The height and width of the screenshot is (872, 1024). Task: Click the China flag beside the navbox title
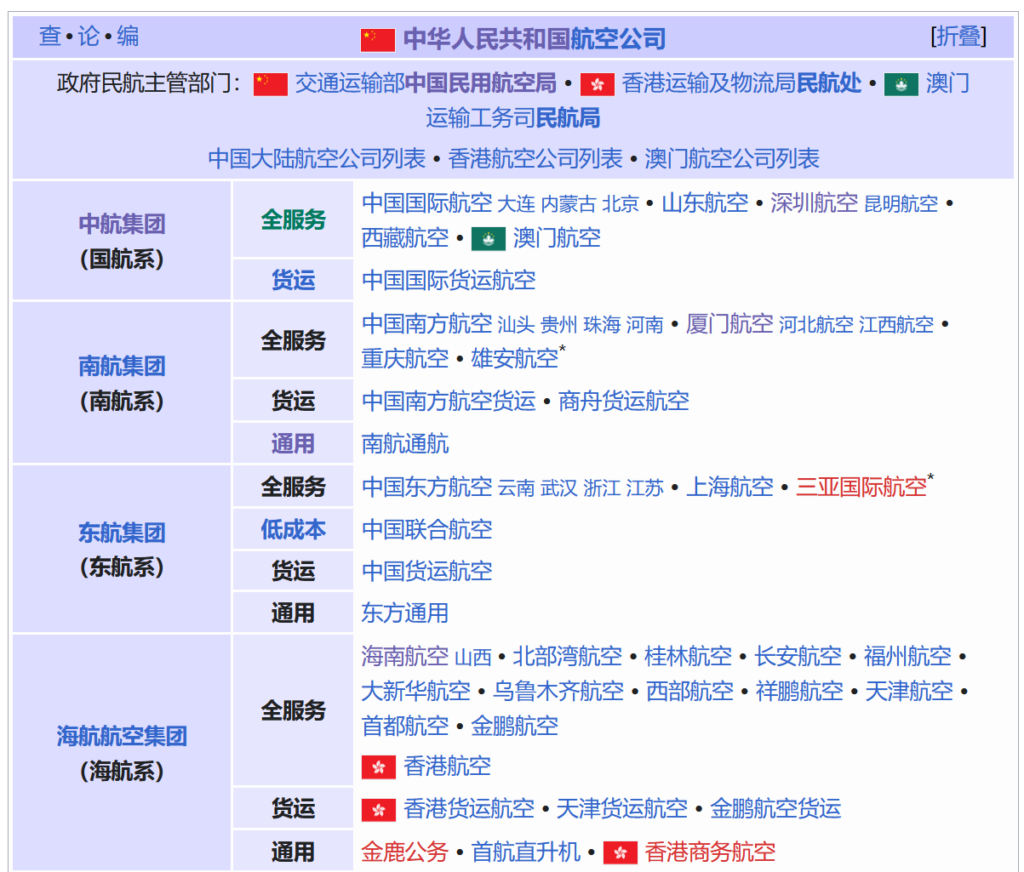pyautogui.click(x=377, y=40)
